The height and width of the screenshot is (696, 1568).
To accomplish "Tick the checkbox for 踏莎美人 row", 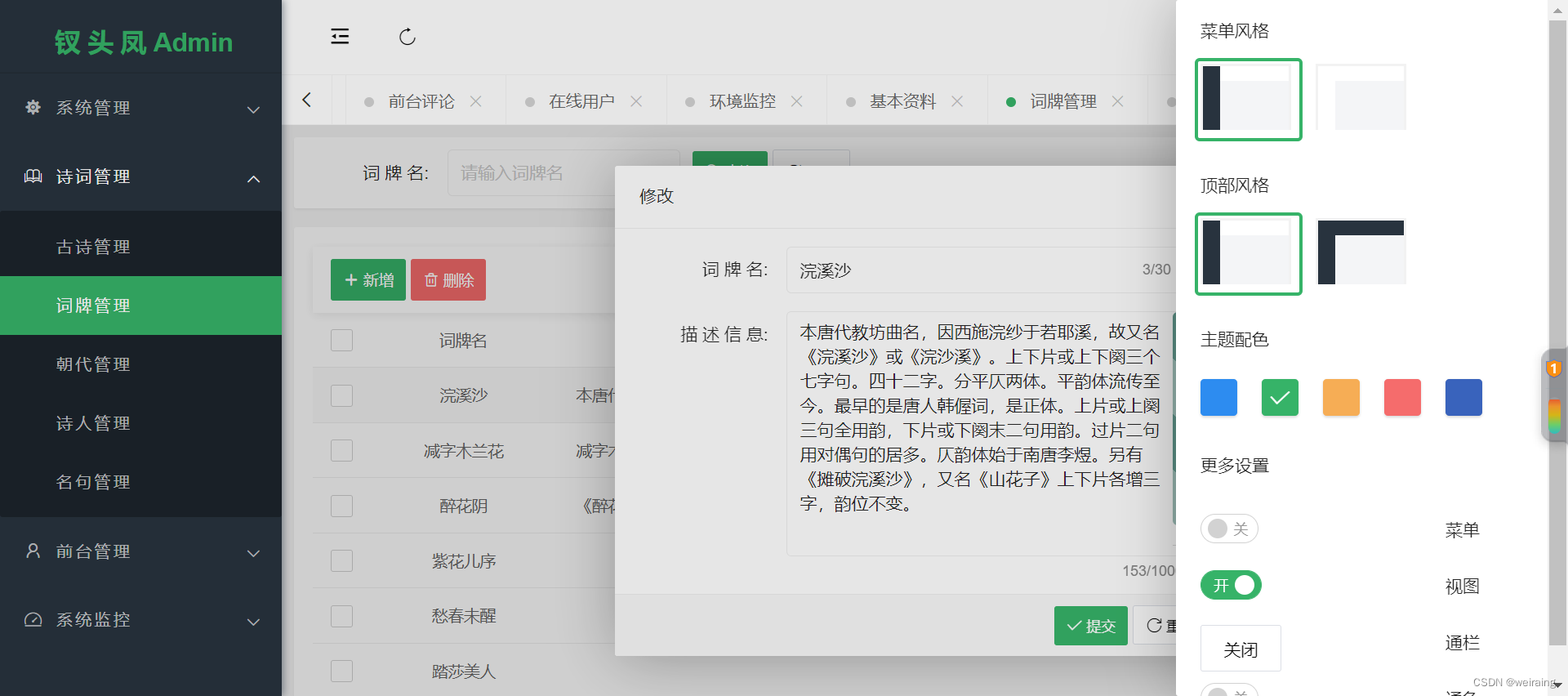I will [x=341, y=671].
